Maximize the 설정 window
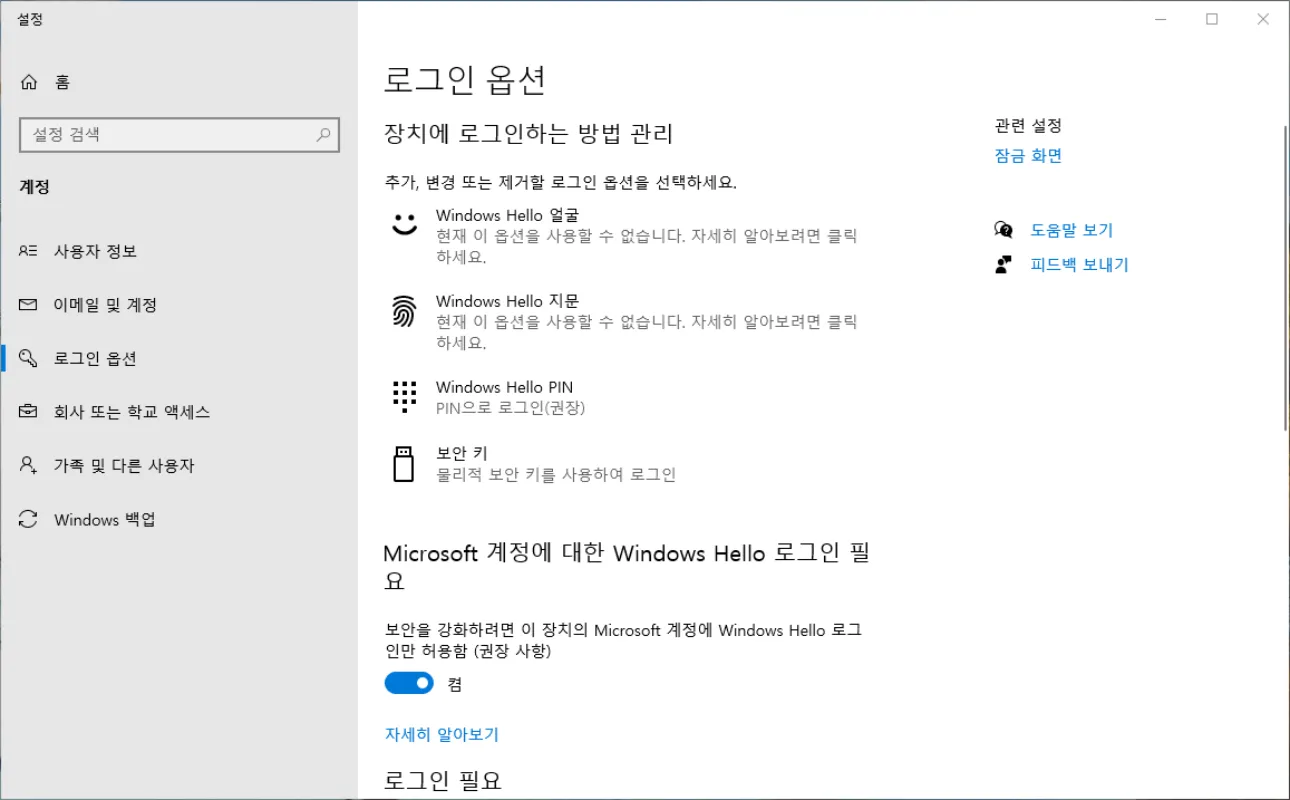 1212,19
